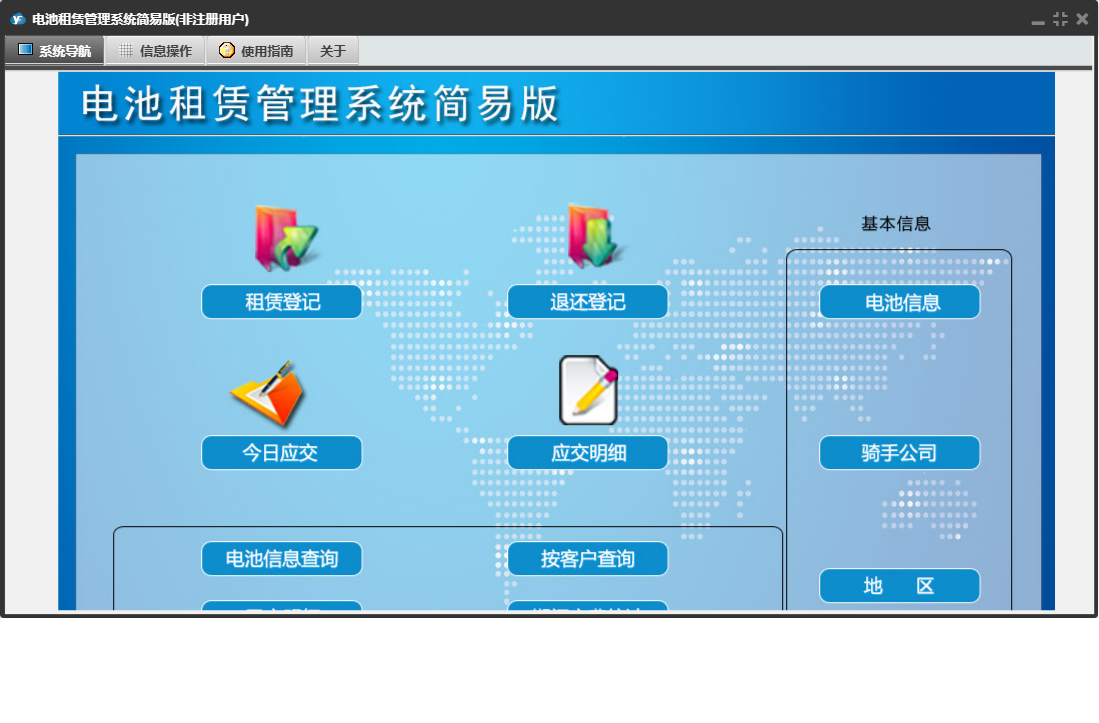Click the 基本信息 heading label
This screenshot has width=1099, height=723.
pos(896,223)
